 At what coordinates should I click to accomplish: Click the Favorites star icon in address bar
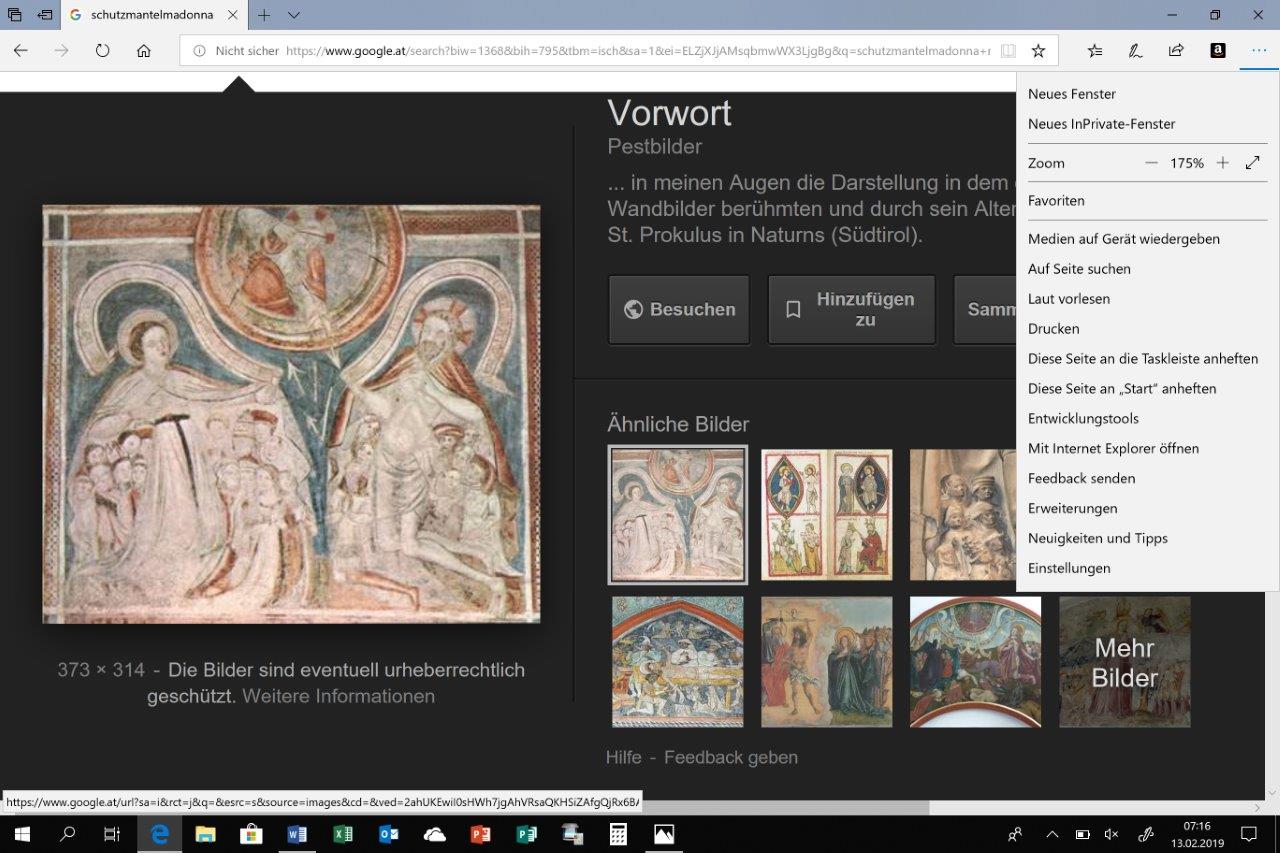pyautogui.click(x=1038, y=51)
